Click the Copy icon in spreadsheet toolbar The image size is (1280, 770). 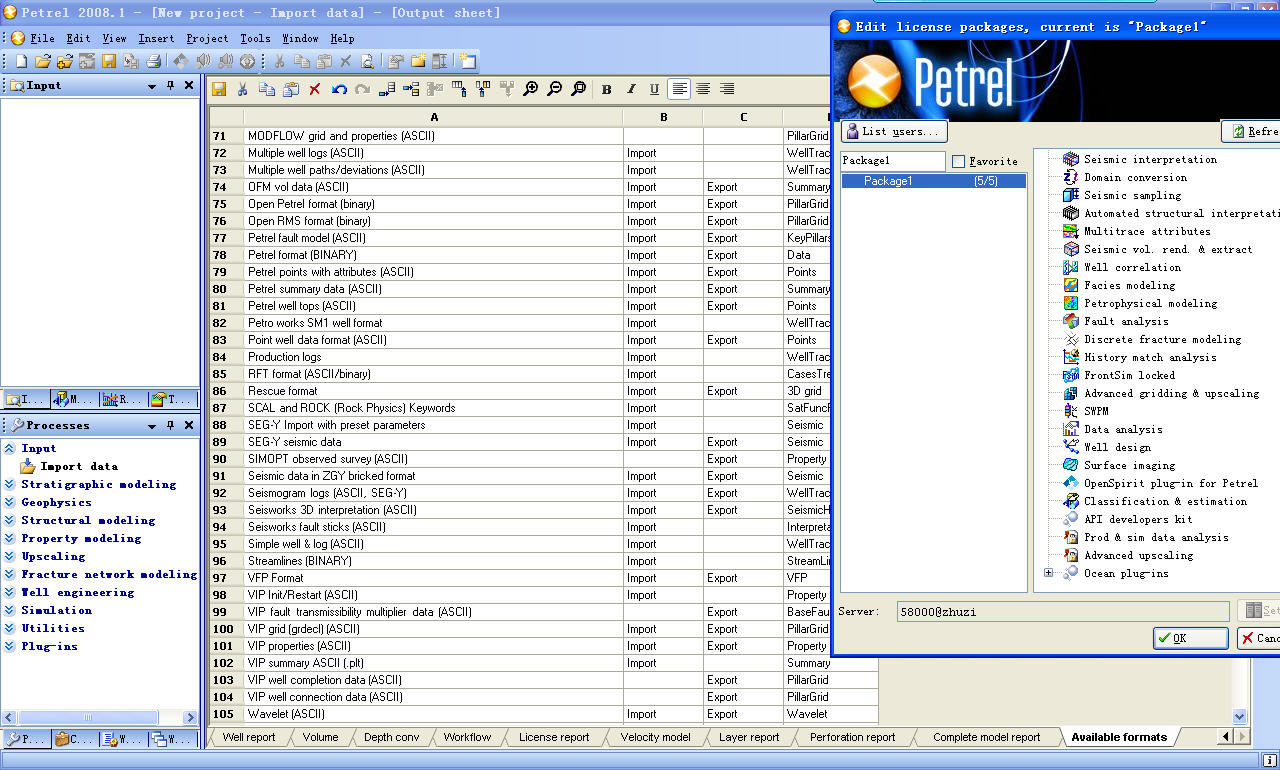(267, 89)
